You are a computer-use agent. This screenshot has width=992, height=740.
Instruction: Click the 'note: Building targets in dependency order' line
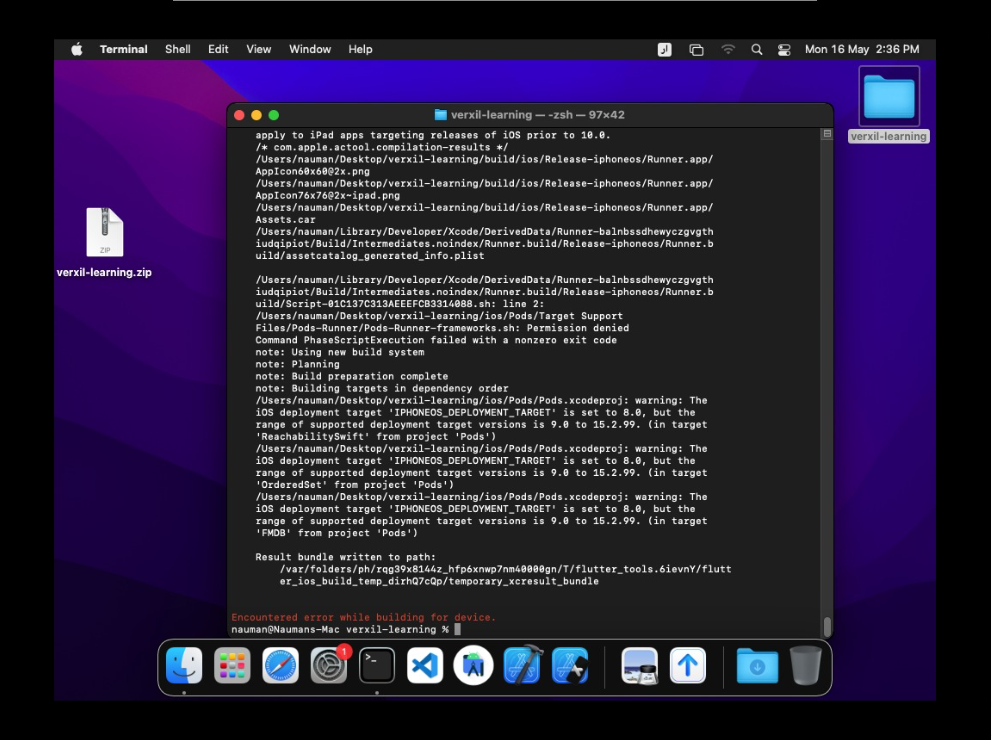381,388
